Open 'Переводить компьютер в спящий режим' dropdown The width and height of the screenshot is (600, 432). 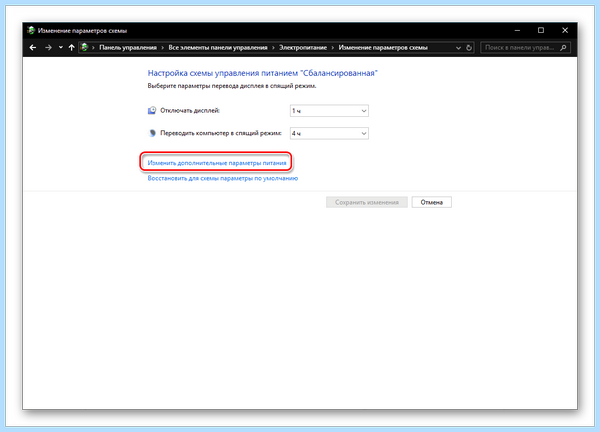329,133
